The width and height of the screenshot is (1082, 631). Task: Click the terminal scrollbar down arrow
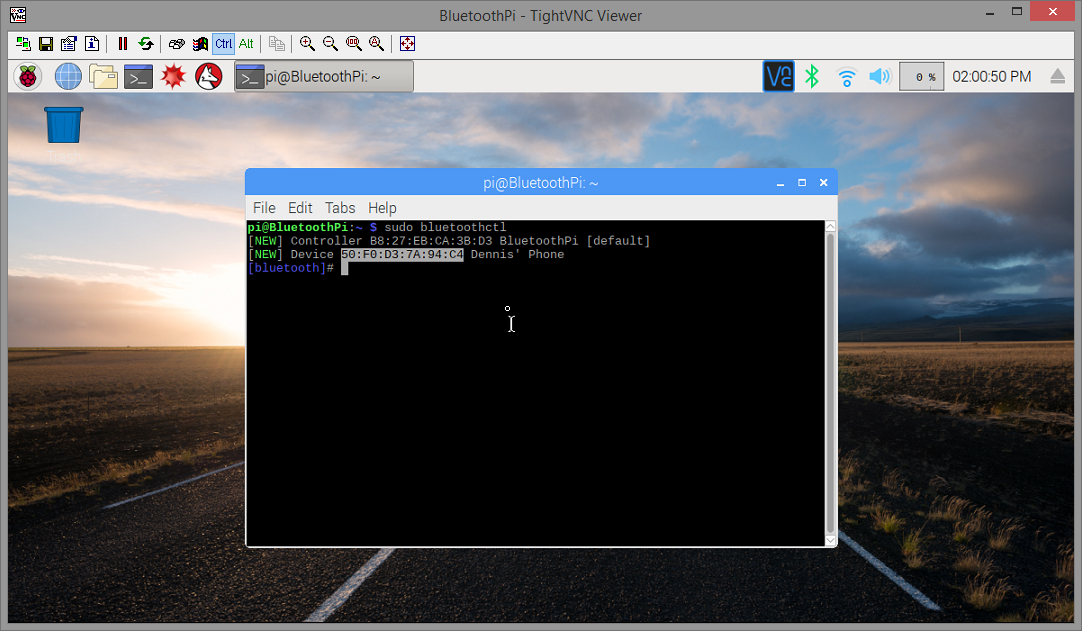[x=830, y=540]
